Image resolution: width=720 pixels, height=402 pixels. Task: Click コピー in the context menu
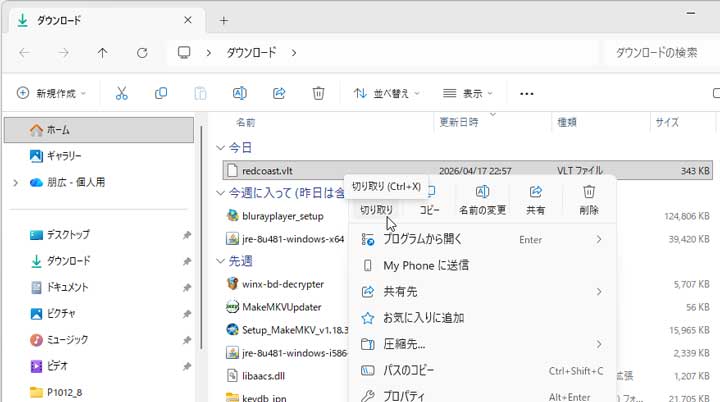429,201
